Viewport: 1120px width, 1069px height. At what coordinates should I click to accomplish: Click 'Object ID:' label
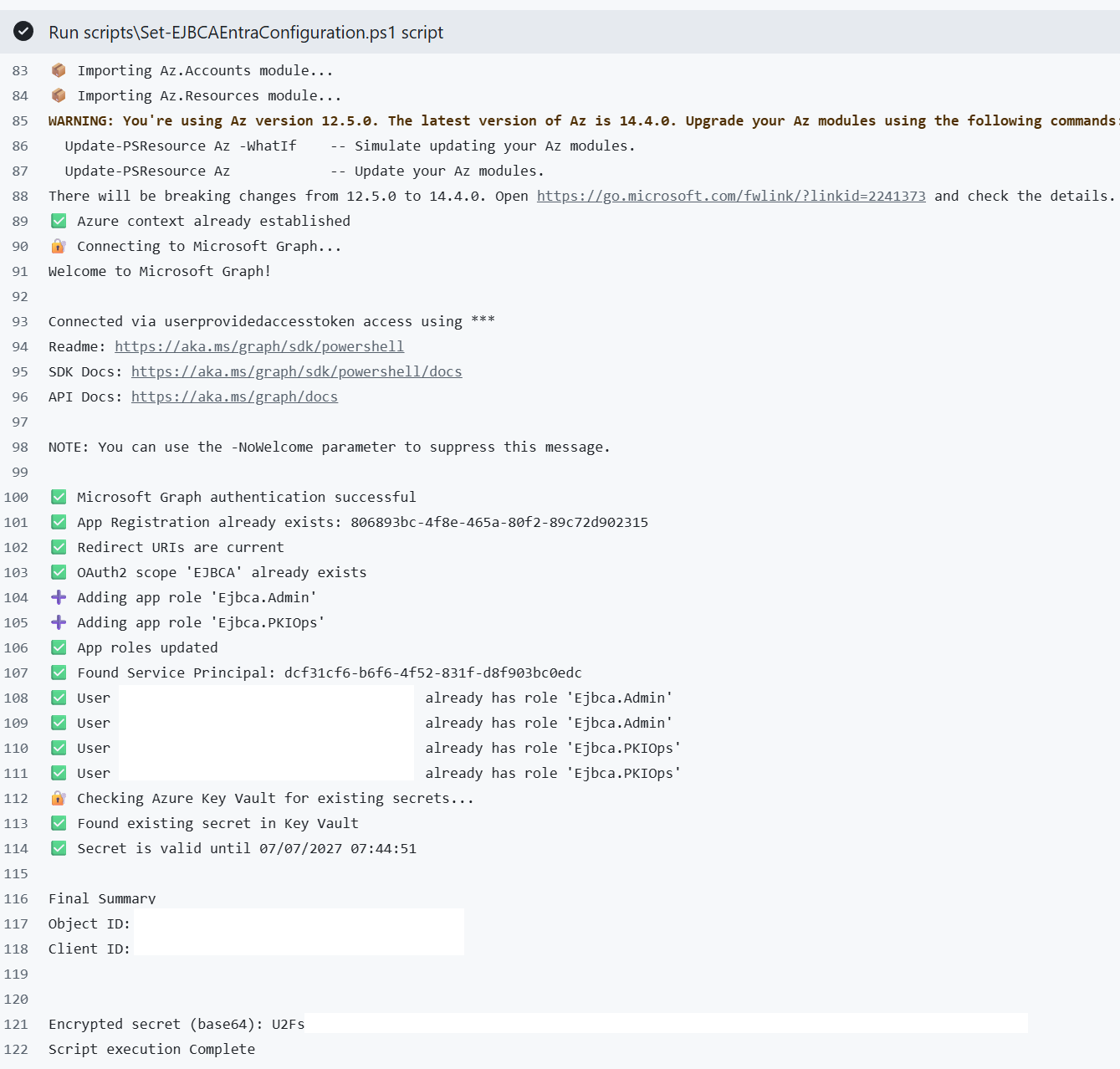pos(89,923)
